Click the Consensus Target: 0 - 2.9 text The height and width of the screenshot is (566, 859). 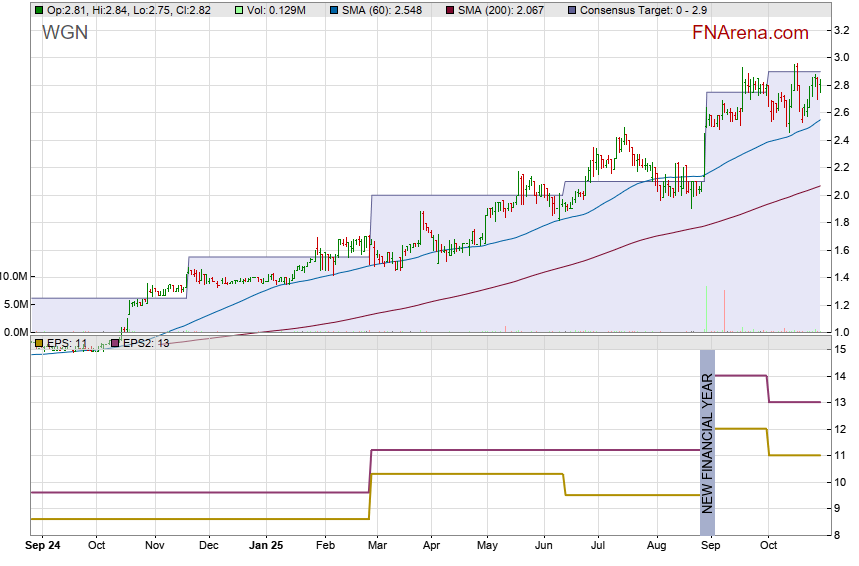tap(644, 9)
